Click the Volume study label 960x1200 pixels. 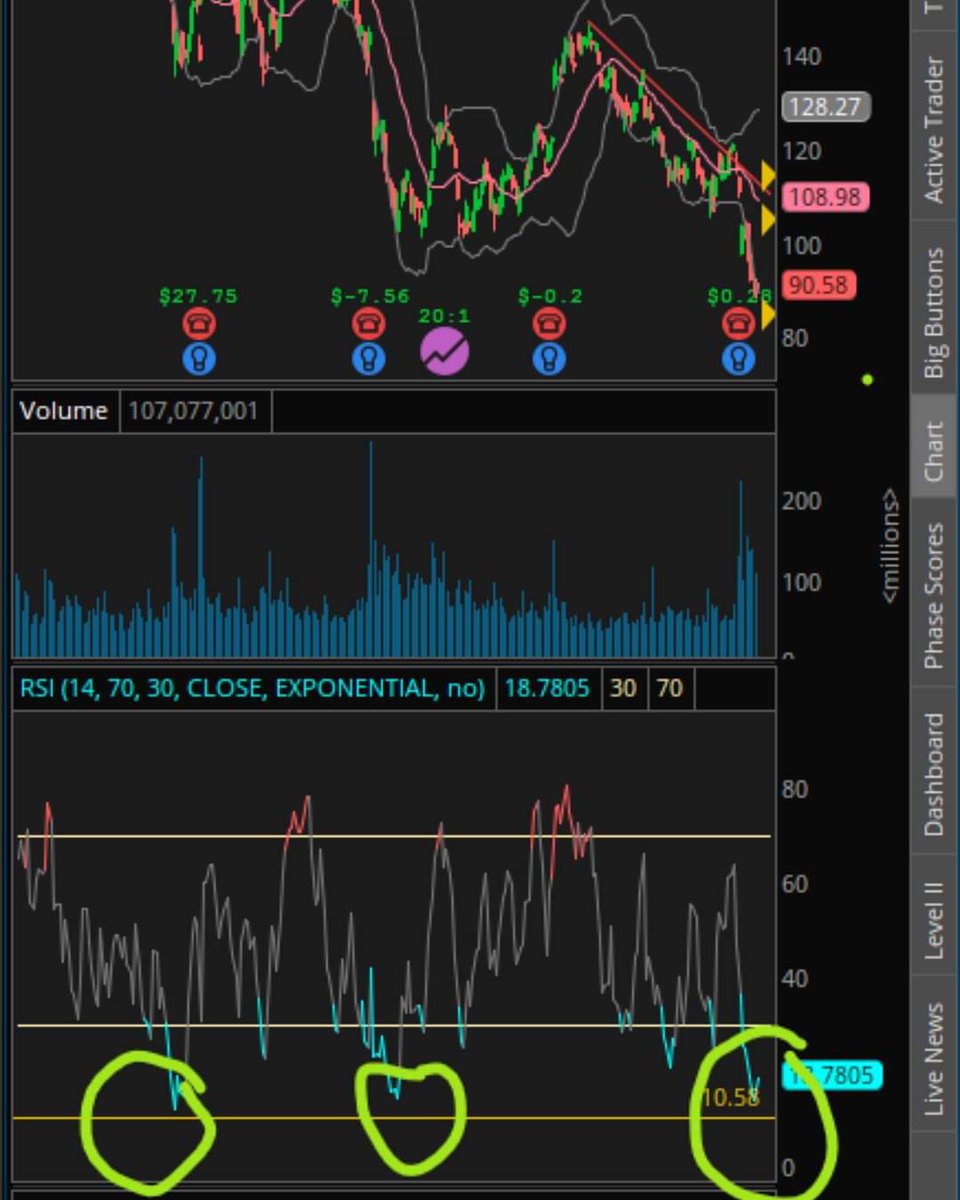pos(64,411)
